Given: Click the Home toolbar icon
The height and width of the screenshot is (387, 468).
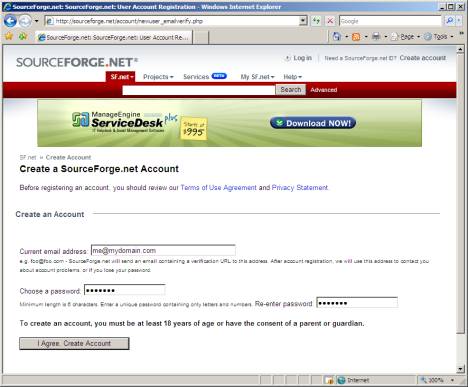Looking at the screenshot, I should pyautogui.click(x=337, y=37).
